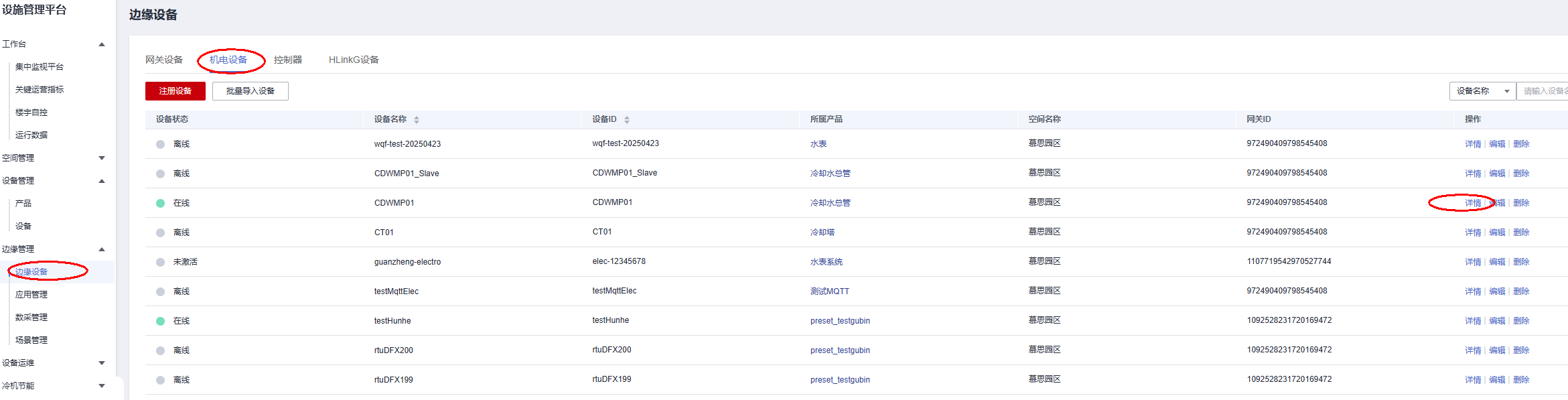This screenshot has height=400, width=1568.
Task: Click 编辑 for guanzheng-electro
Action: pyautogui.click(x=1497, y=262)
